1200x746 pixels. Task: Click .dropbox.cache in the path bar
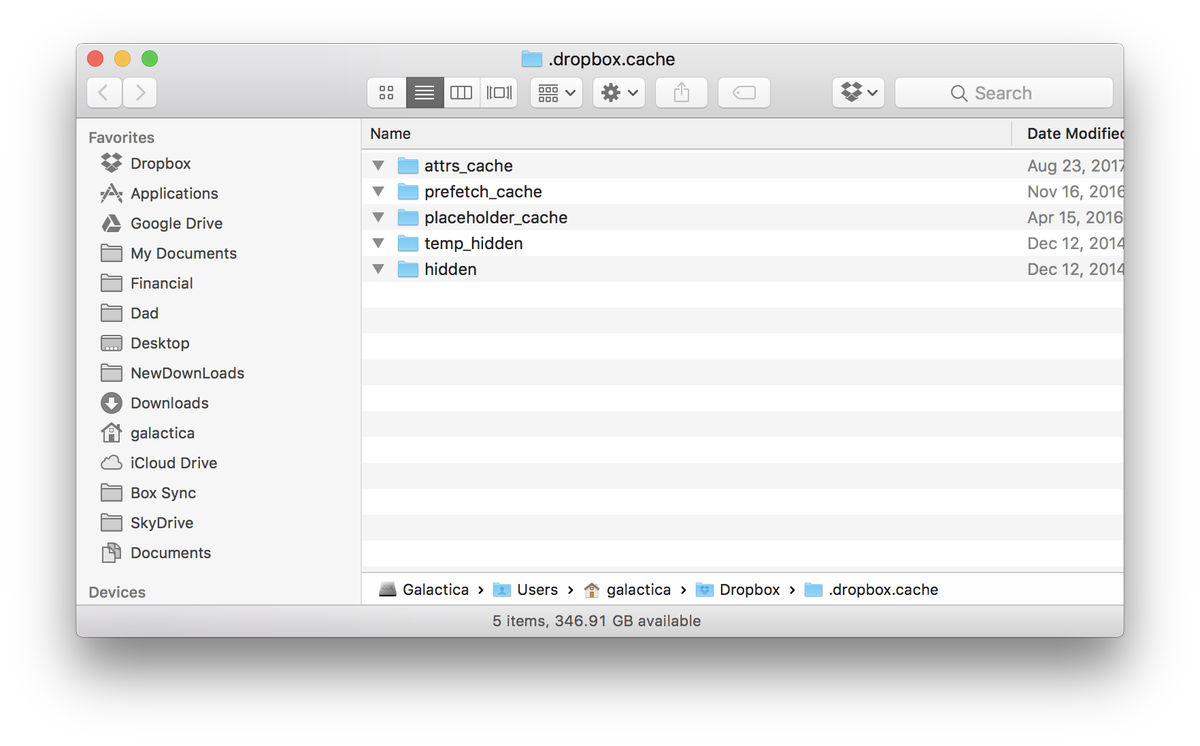(872, 590)
